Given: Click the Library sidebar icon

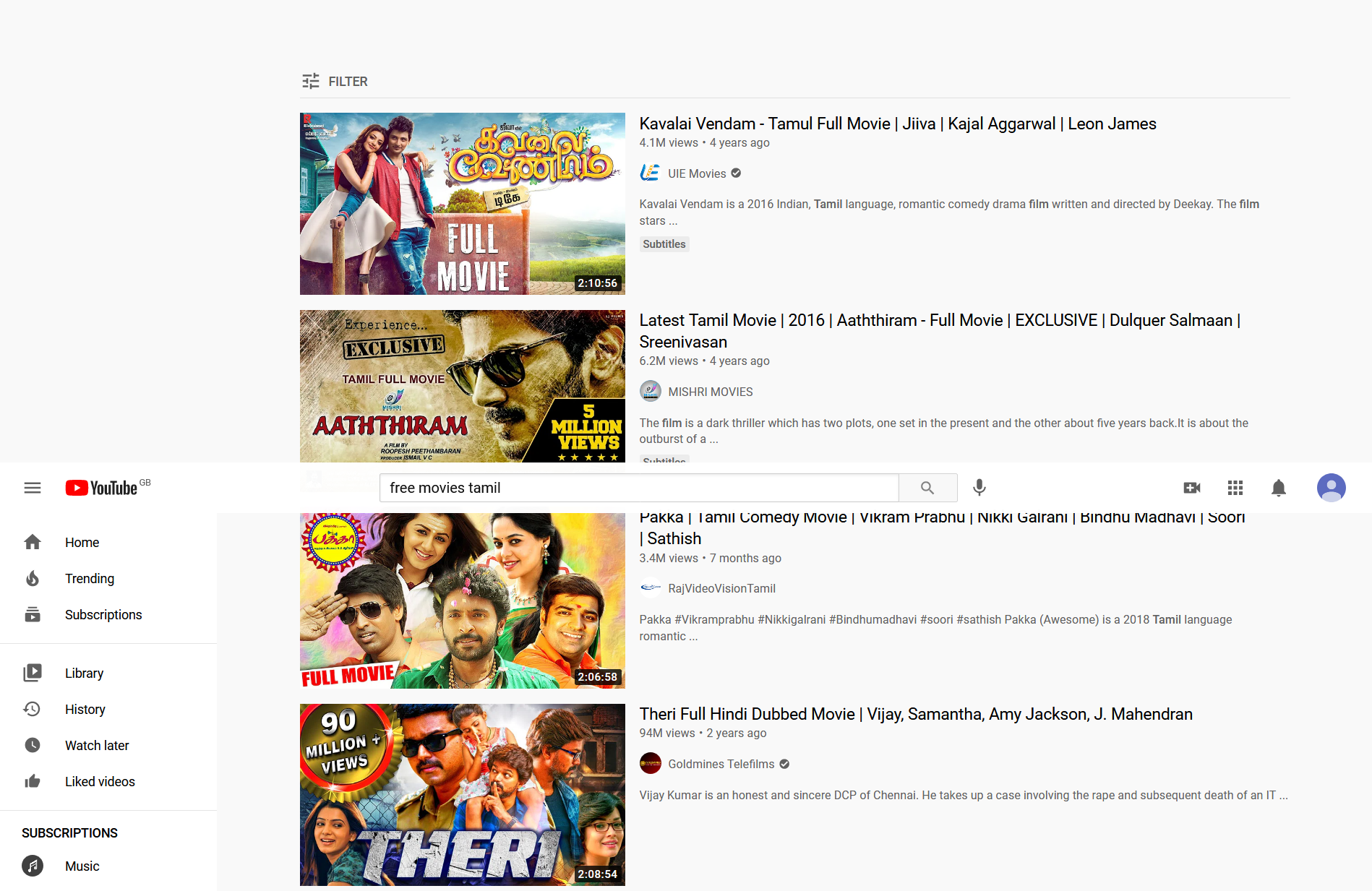Looking at the screenshot, I should 33,673.
